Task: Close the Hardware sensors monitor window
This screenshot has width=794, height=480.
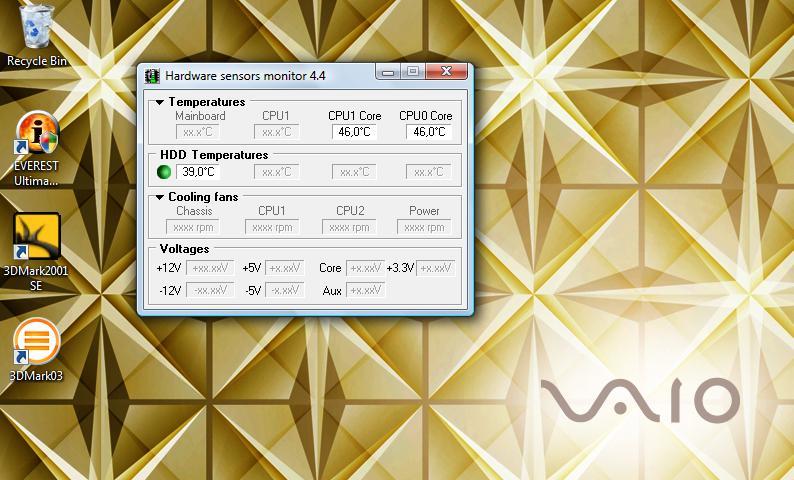Action: [x=446, y=72]
